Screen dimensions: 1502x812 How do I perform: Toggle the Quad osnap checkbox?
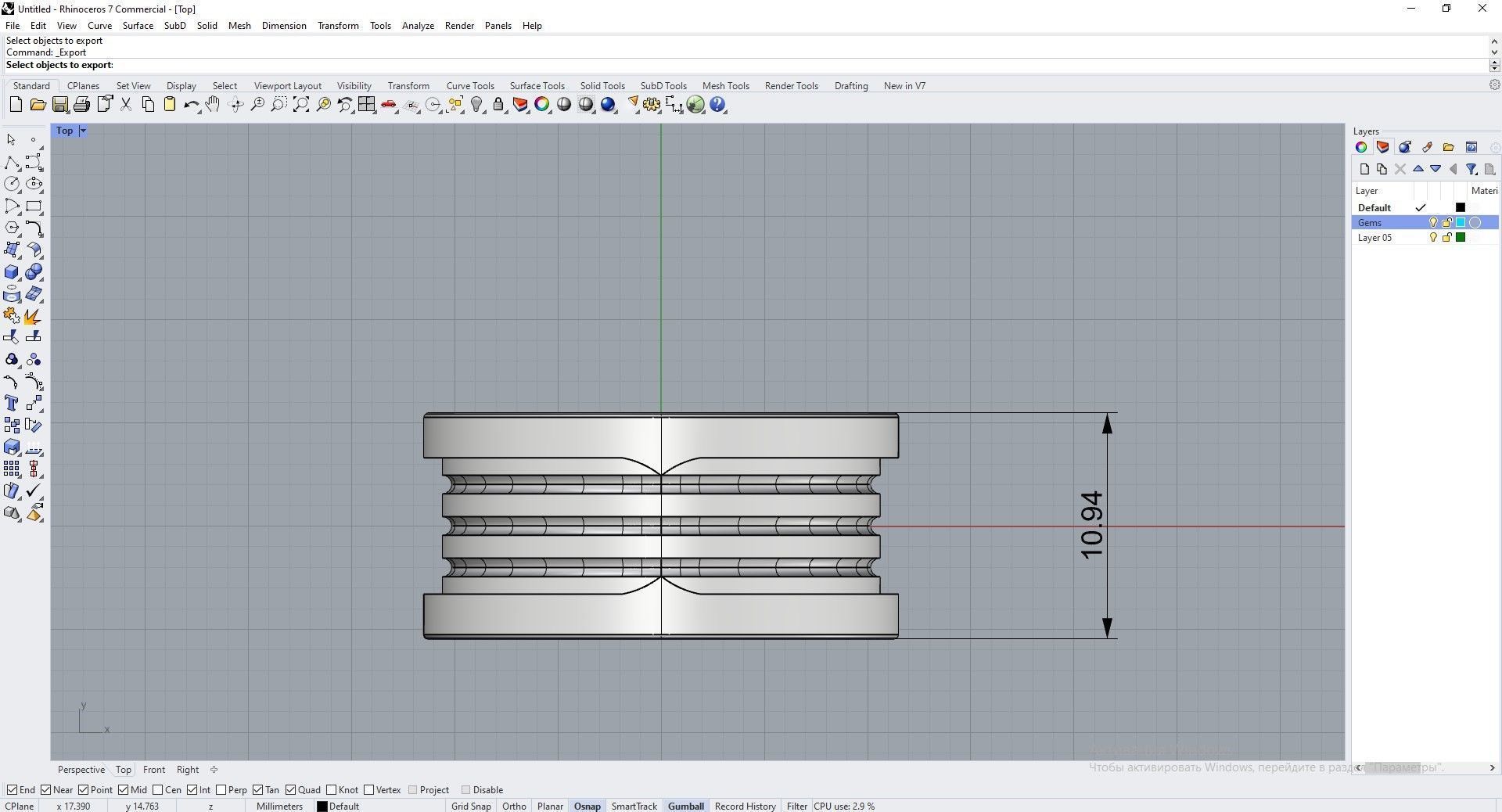pyautogui.click(x=290, y=790)
